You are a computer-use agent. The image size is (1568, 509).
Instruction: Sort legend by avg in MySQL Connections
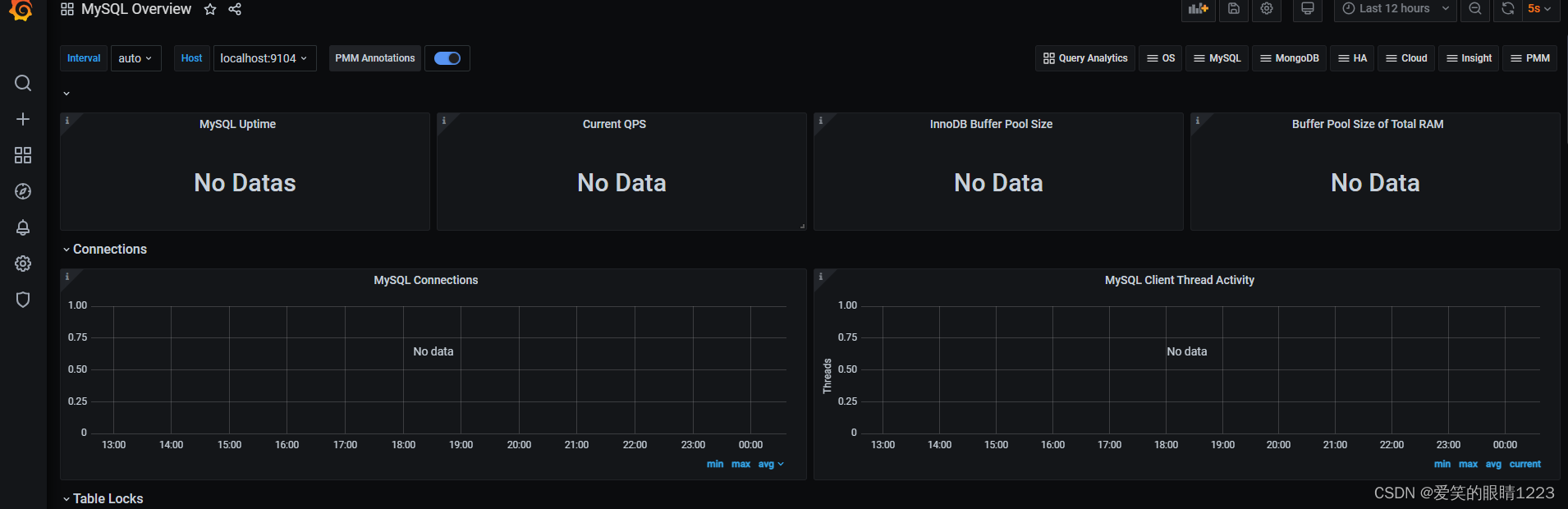click(770, 464)
